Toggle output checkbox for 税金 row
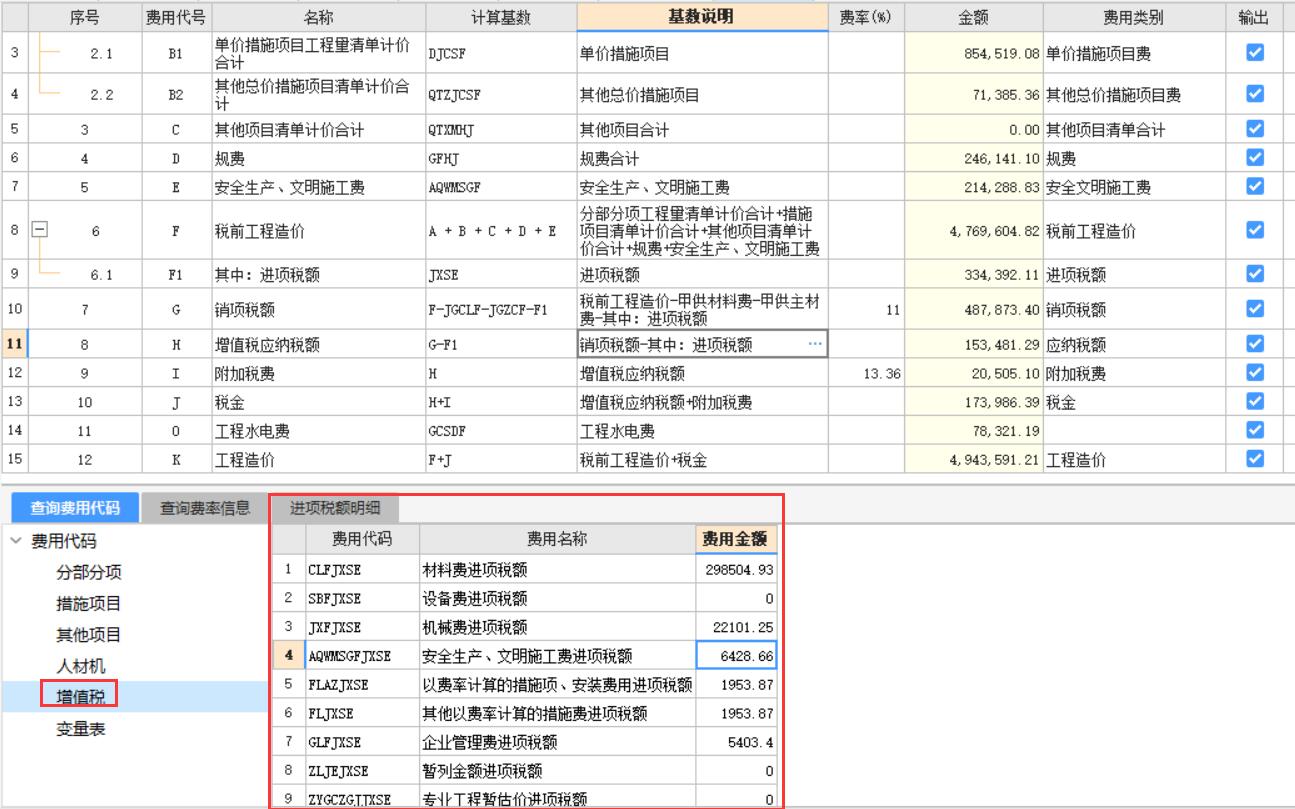 tap(1255, 401)
